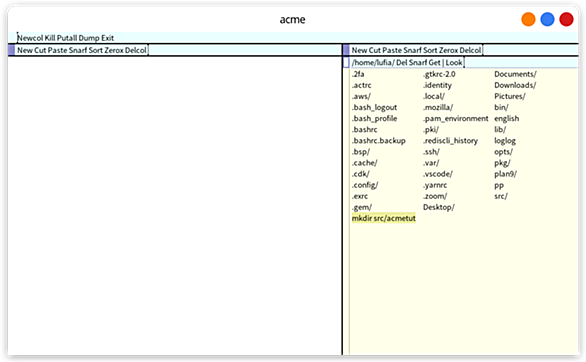Click Dump in the top tag
Screen dimensions: 586x362
pyautogui.click(x=89, y=38)
